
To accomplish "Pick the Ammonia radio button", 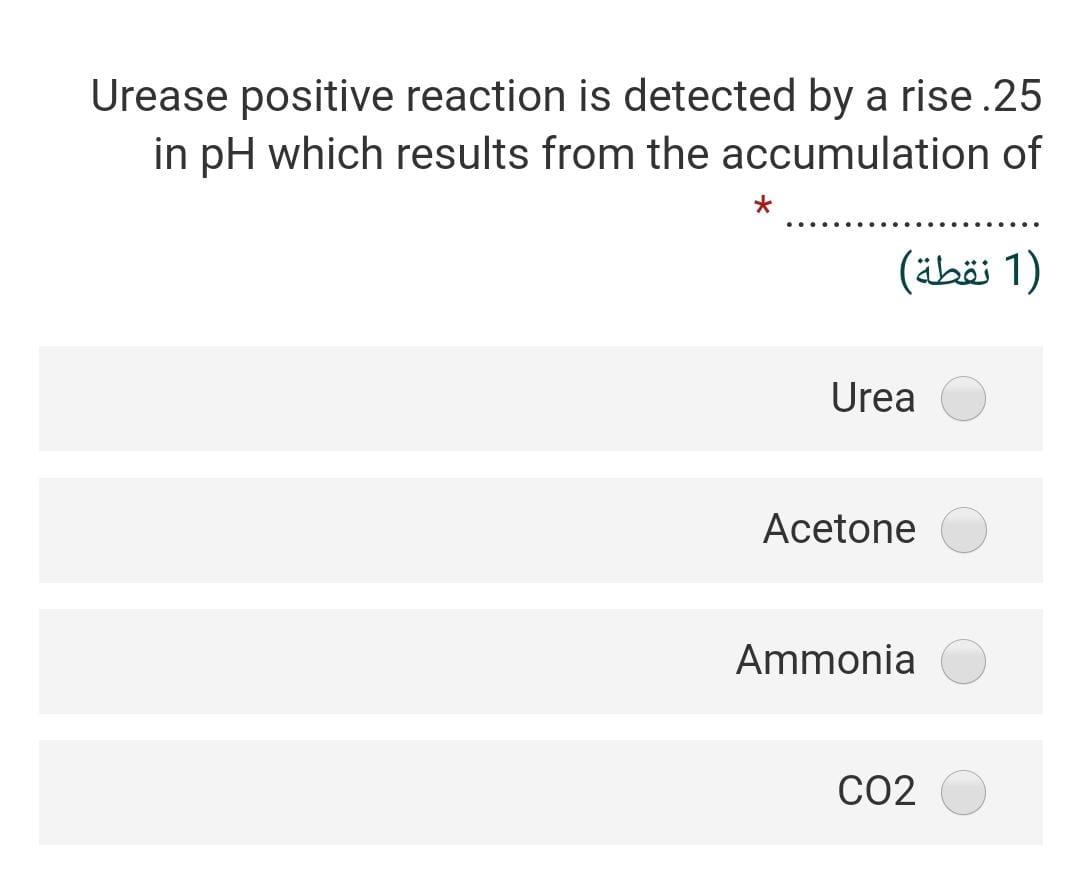I will [965, 661].
